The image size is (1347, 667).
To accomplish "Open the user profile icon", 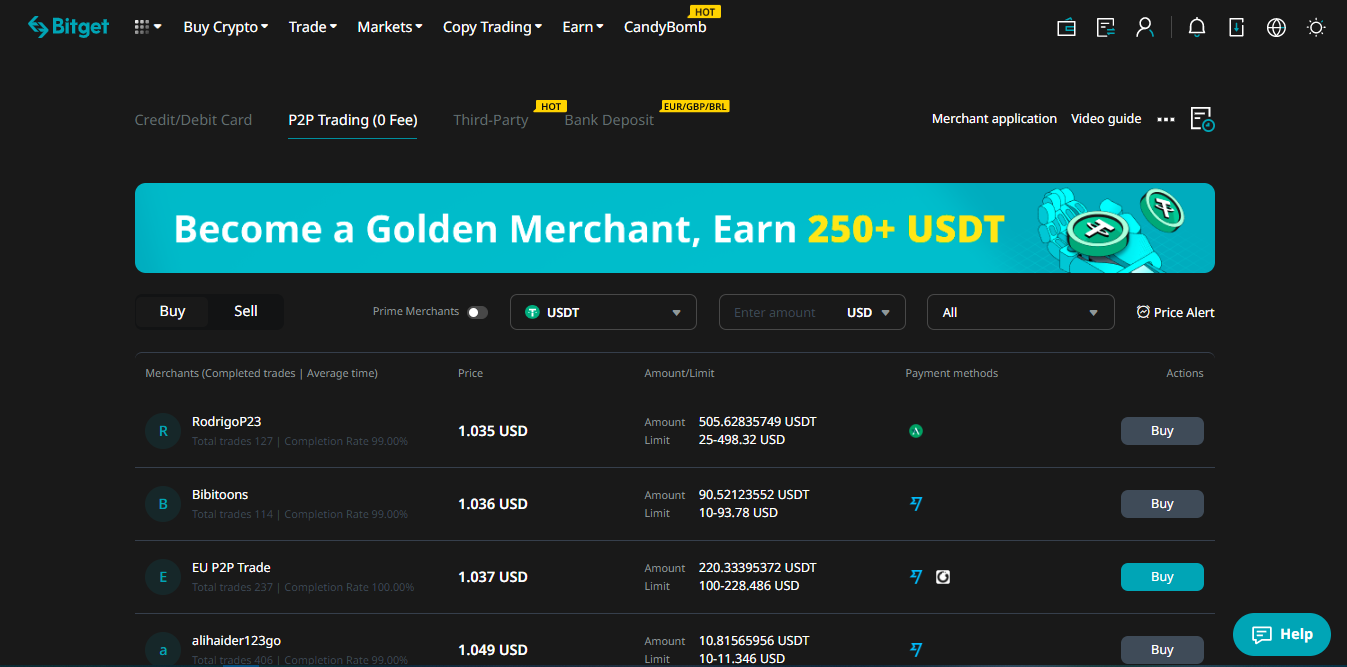I will (x=1145, y=27).
